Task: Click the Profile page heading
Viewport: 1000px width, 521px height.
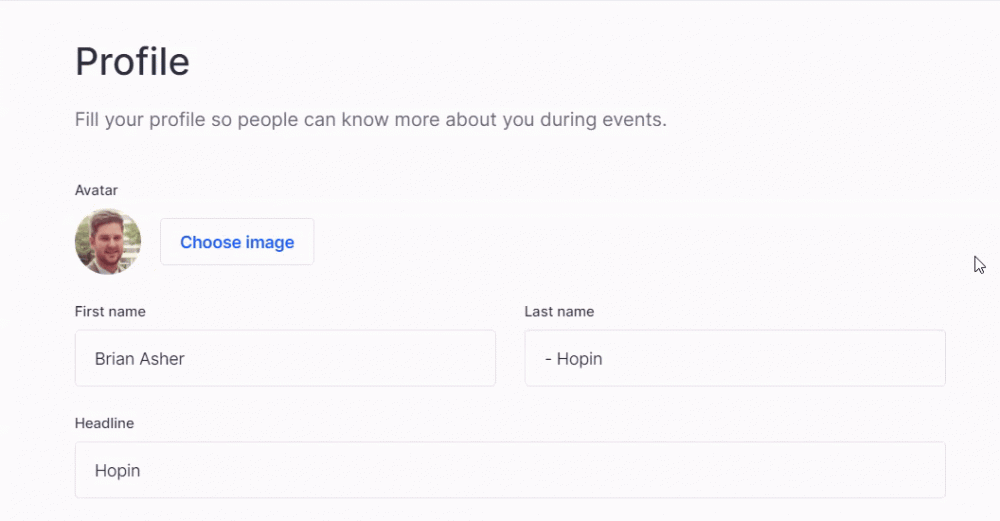Action: [x=132, y=62]
